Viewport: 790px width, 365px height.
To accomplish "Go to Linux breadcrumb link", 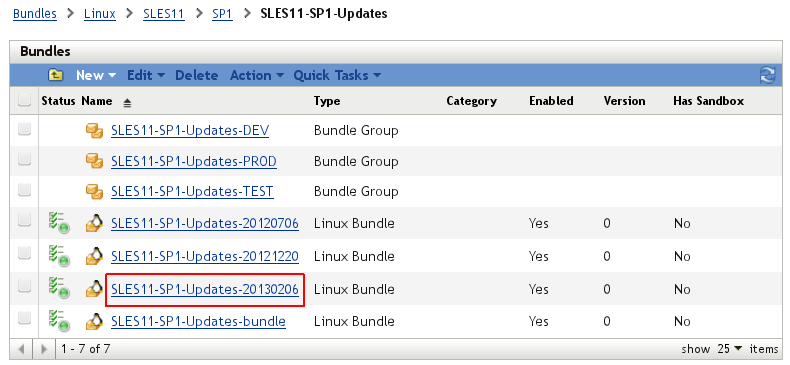I will click(100, 14).
